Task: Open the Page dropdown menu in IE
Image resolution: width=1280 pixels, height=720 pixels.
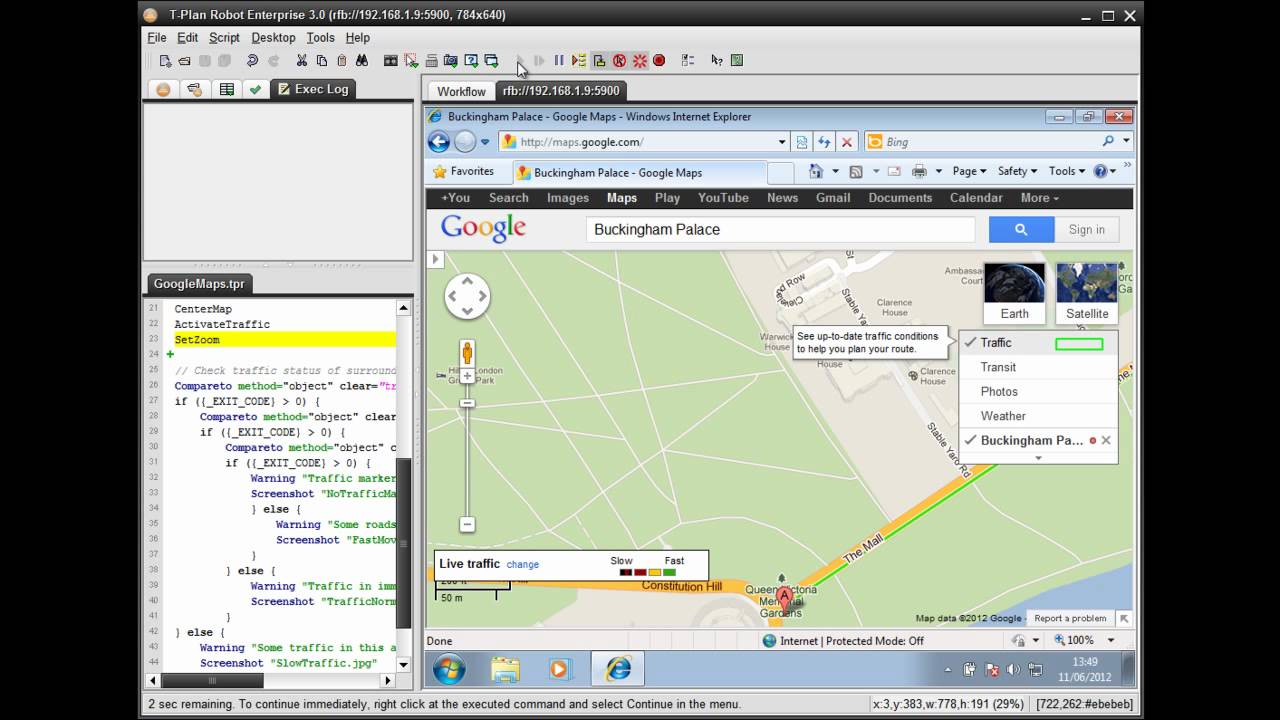Action: coord(969,171)
